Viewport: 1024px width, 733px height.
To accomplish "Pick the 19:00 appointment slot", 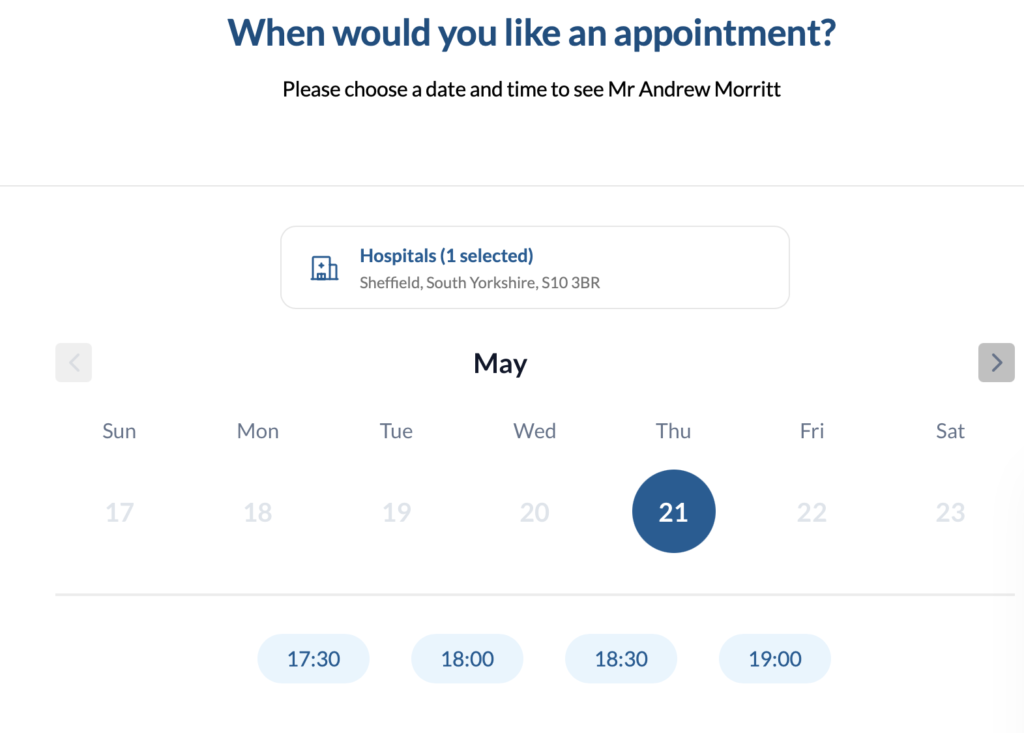I will (x=774, y=658).
